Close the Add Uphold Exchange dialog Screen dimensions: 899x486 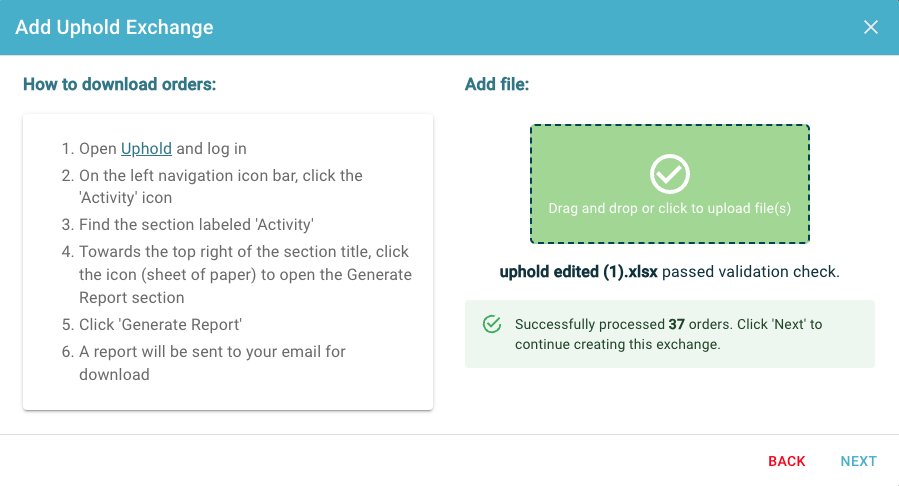(870, 27)
